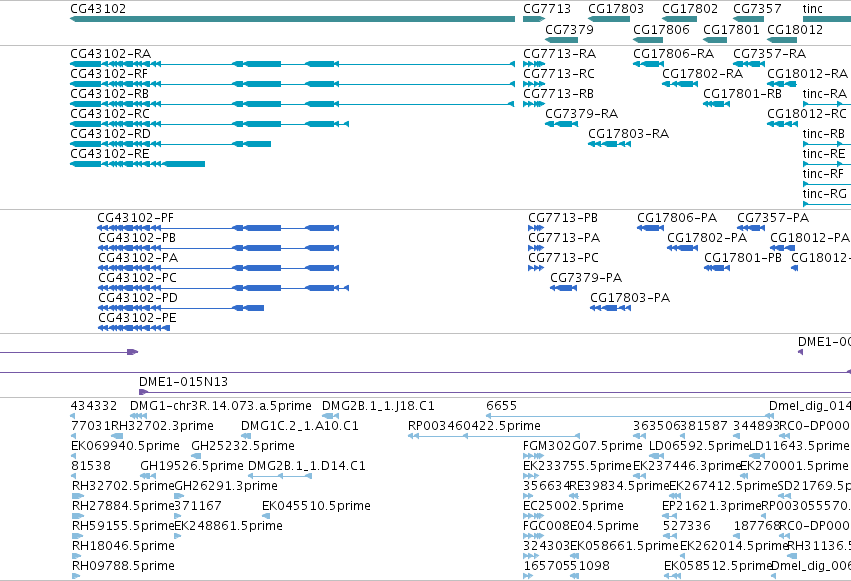Click transcript CG7713-RA
The width and height of the screenshot is (851, 581).
pyautogui.click(x=534, y=64)
